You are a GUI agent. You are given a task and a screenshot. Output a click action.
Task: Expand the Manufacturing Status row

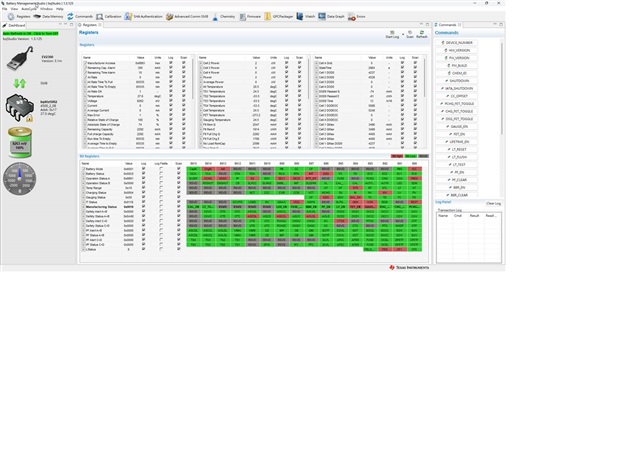84,207
